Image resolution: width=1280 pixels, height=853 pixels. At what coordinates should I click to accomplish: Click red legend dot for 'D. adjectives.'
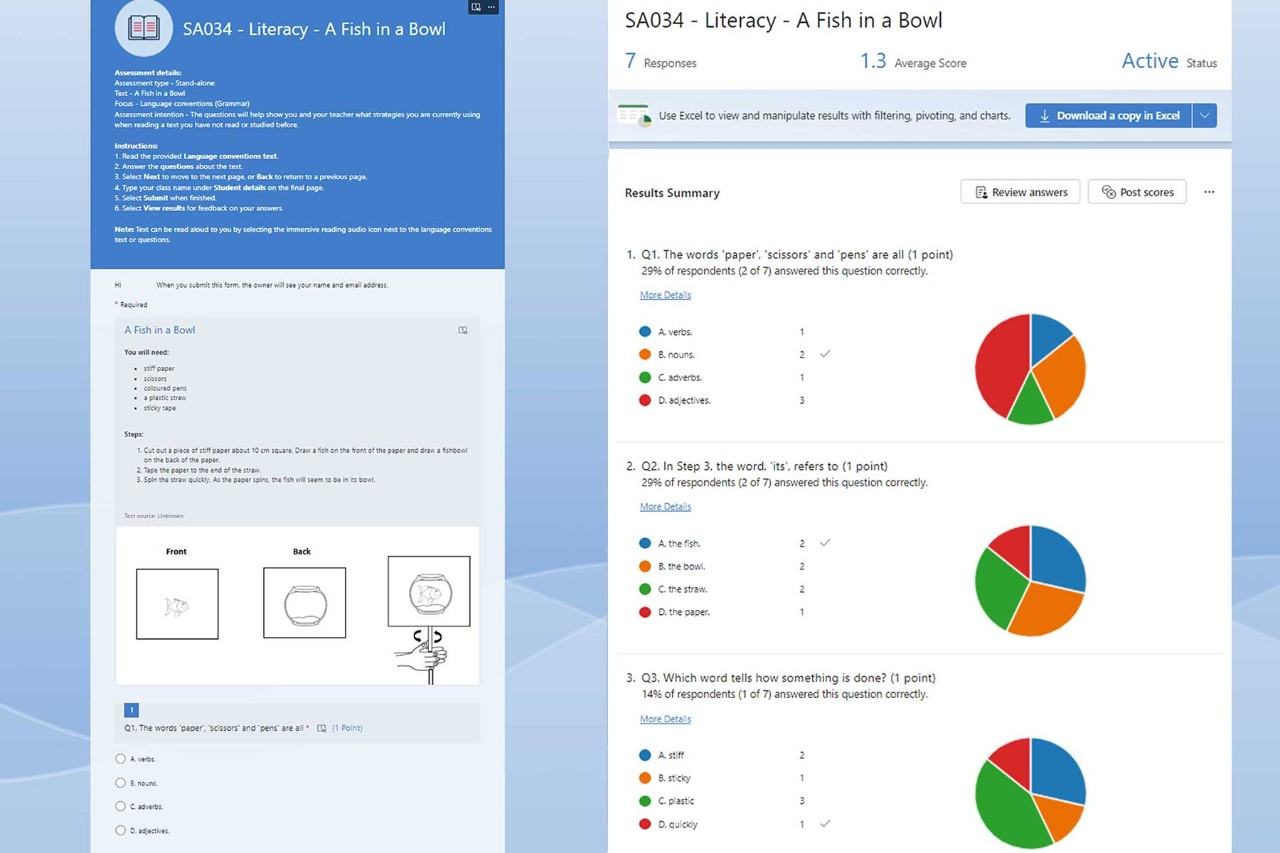645,400
